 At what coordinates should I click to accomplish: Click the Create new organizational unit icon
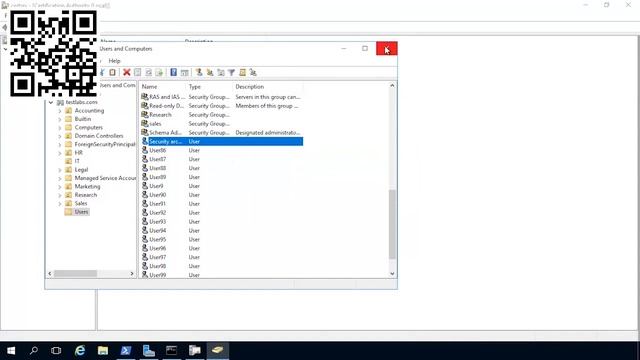point(221,72)
